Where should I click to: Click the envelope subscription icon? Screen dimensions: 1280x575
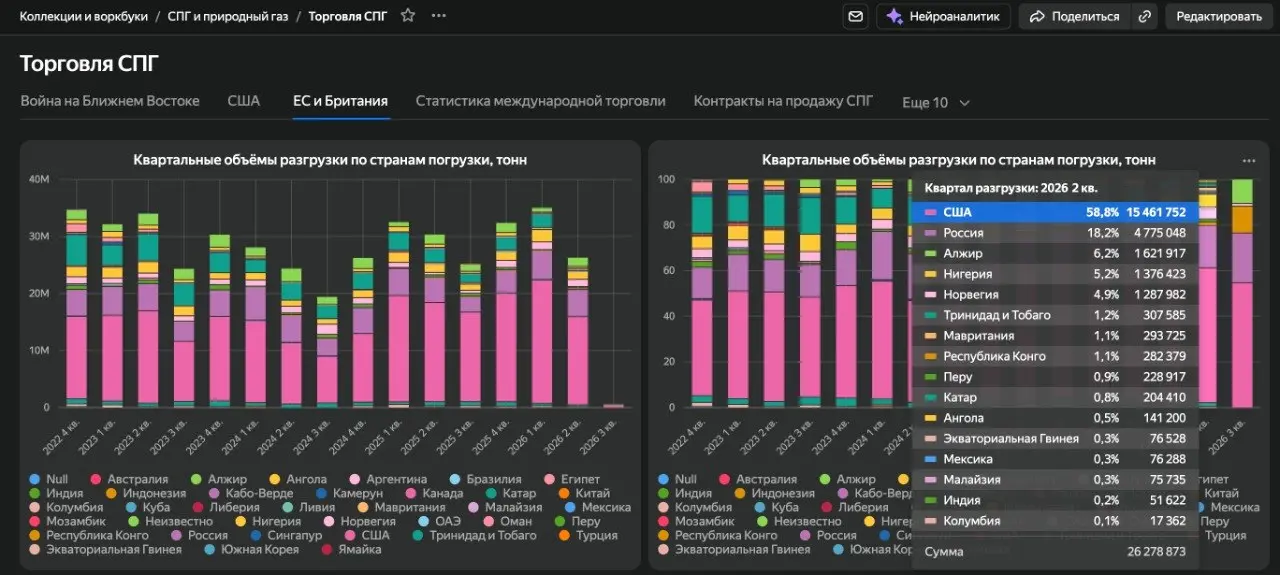pos(855,16)
